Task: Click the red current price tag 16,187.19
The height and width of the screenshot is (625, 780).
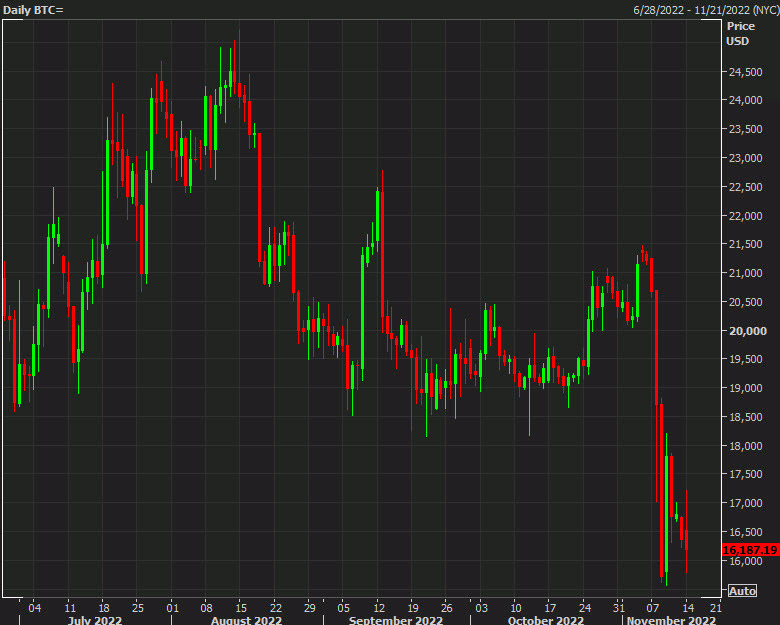Action: (750, 550)
